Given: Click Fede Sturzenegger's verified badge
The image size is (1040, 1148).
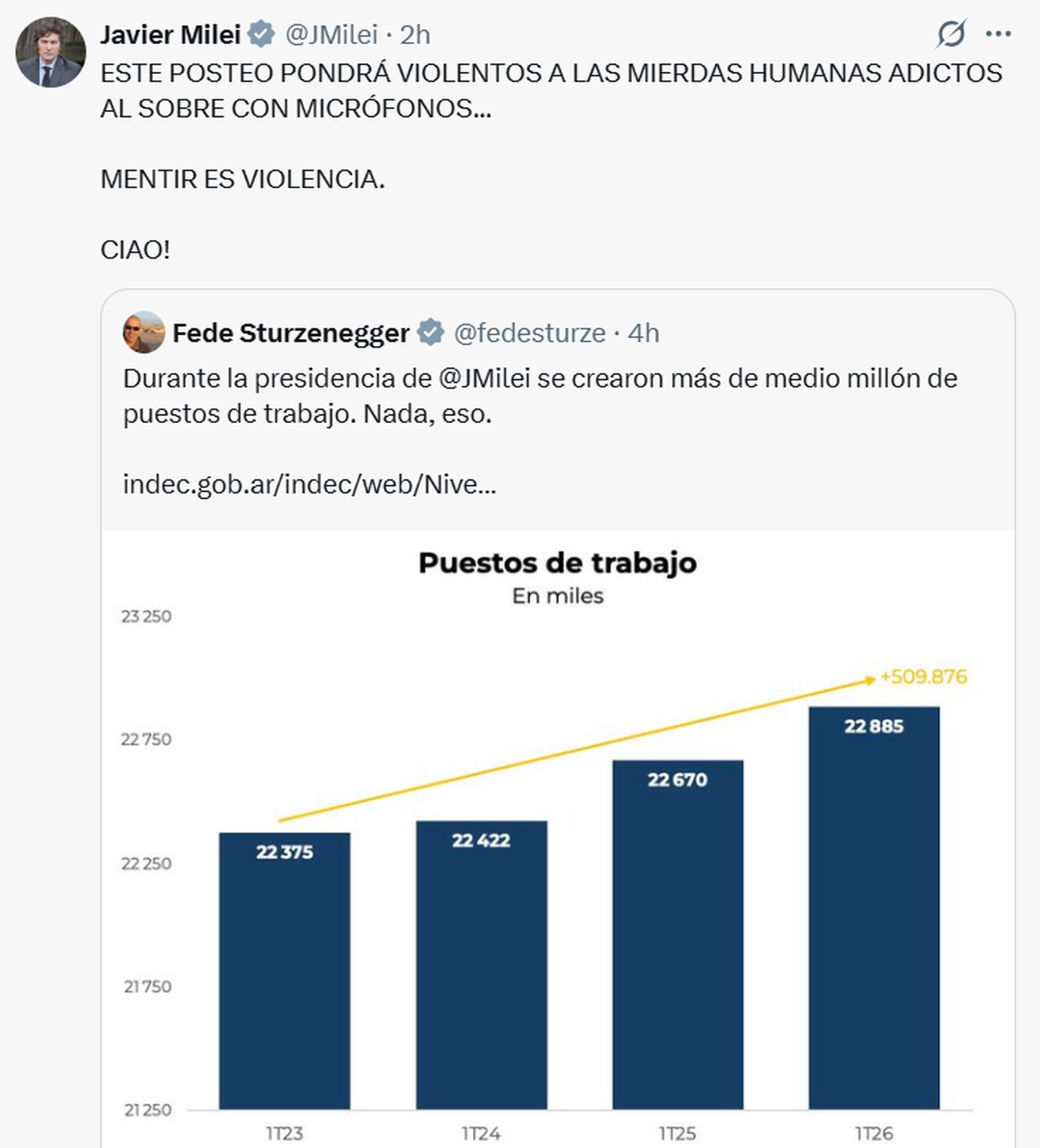Looking at the screenshot, I should tap(430, 333).
